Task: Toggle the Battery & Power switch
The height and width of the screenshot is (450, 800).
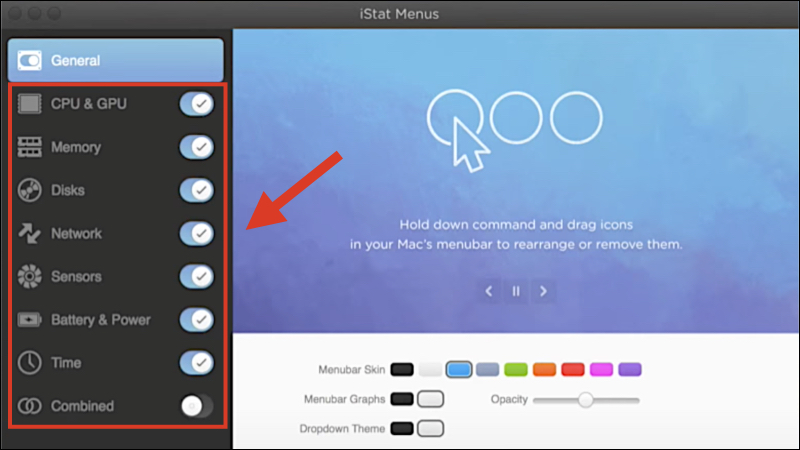Action: (x=196, y=320)
